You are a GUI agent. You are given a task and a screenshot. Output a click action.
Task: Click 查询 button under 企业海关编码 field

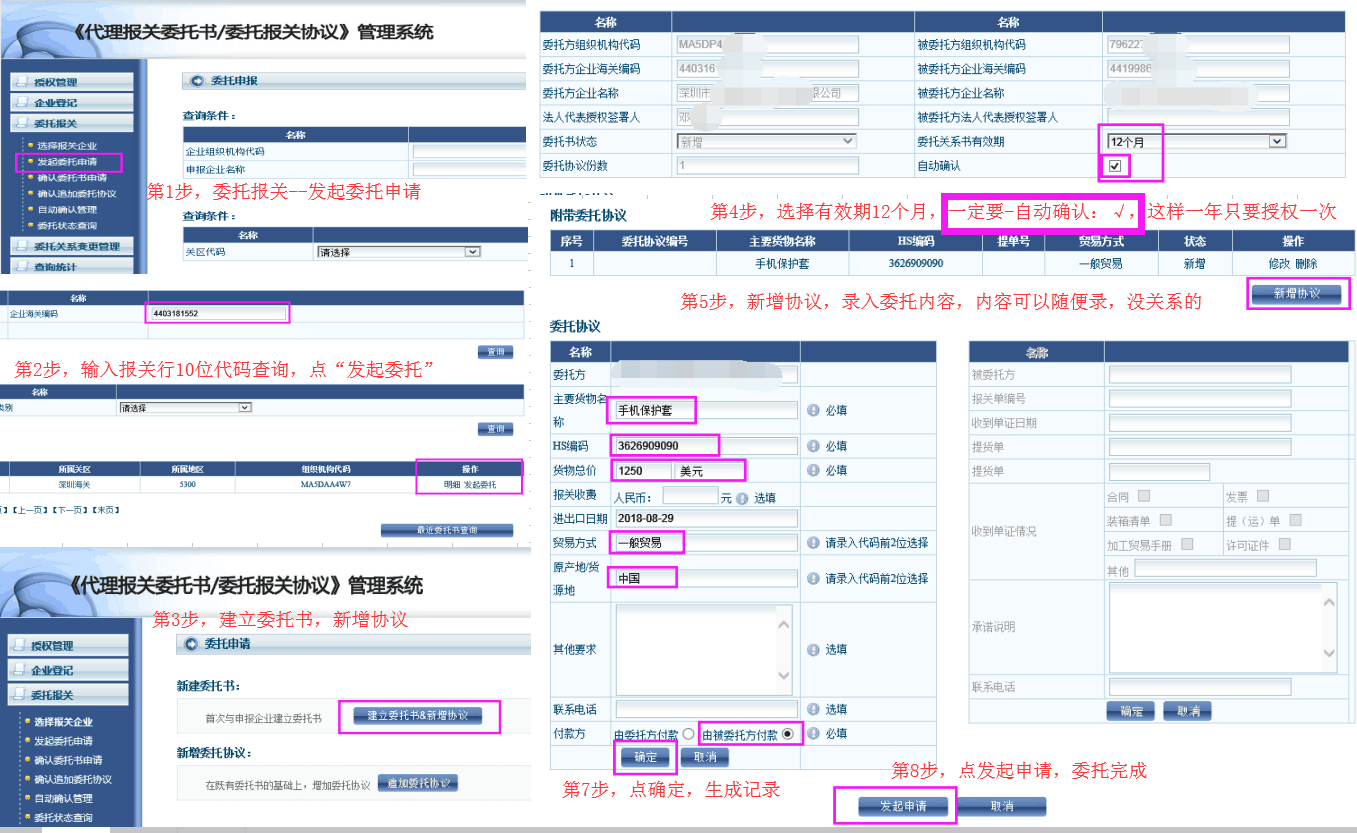[495, 352]
